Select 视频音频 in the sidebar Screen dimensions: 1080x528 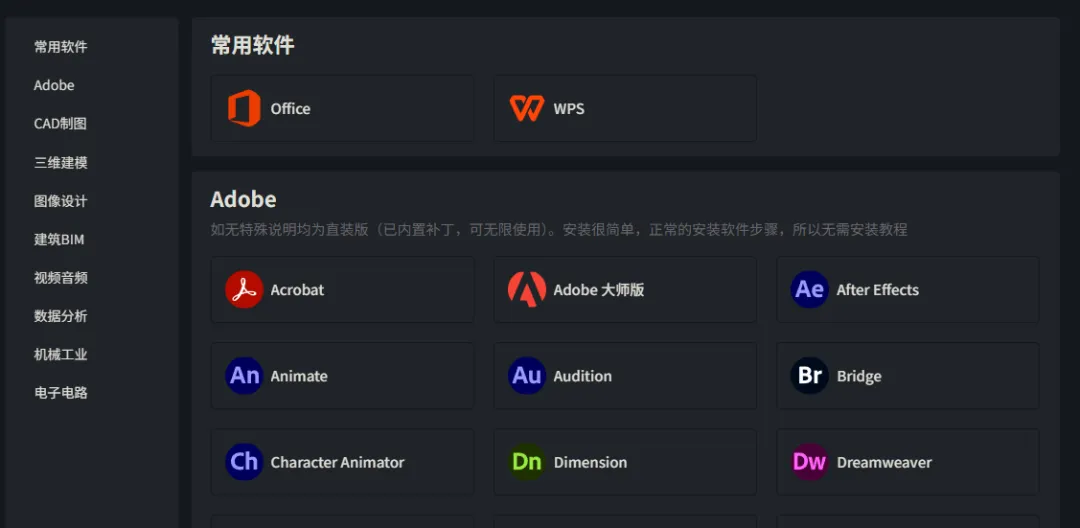coord(61,278)
